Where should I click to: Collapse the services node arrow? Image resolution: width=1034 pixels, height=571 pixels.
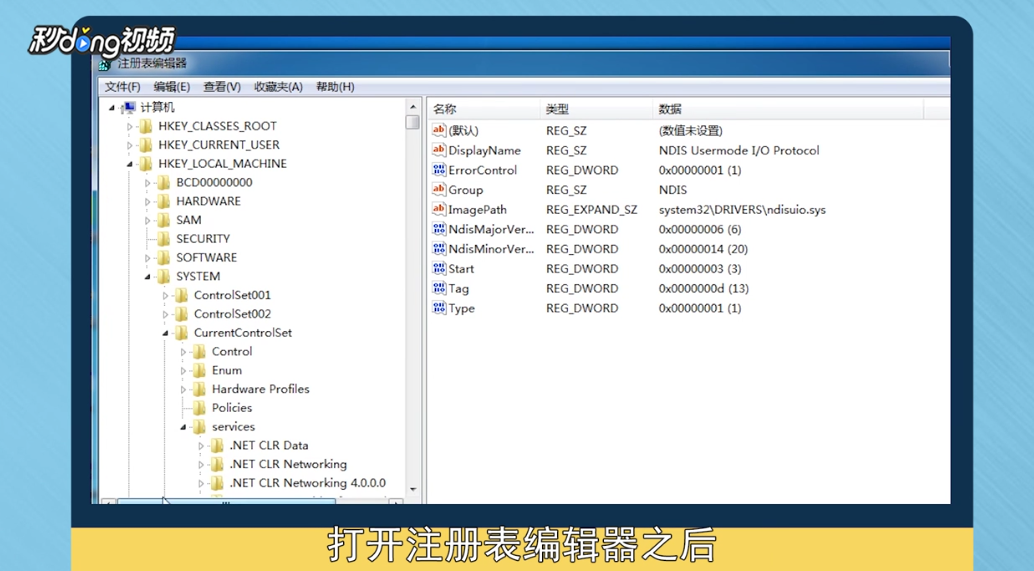click(183, 427)
